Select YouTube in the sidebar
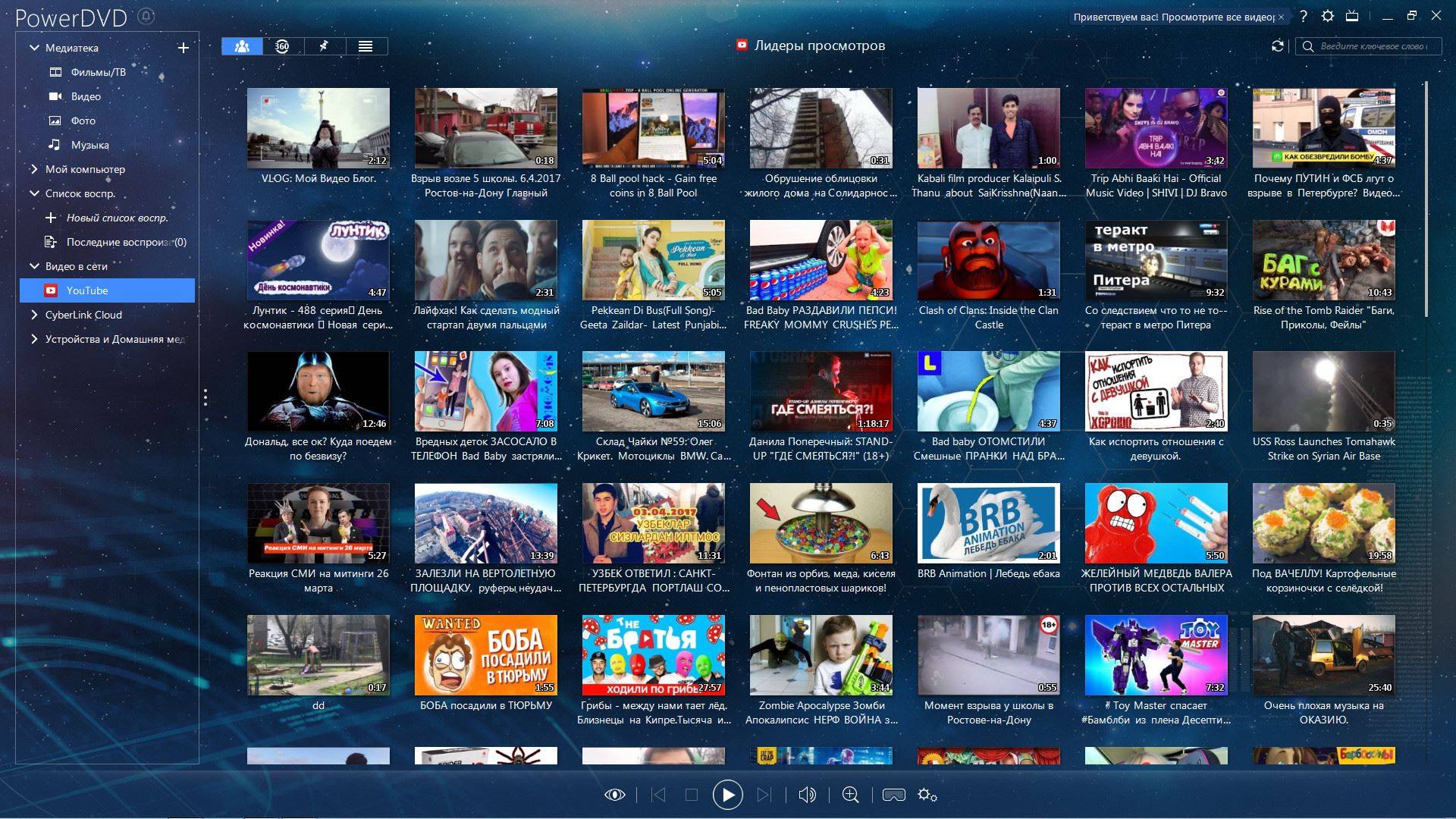The image size is (1456, 819). 107,290
